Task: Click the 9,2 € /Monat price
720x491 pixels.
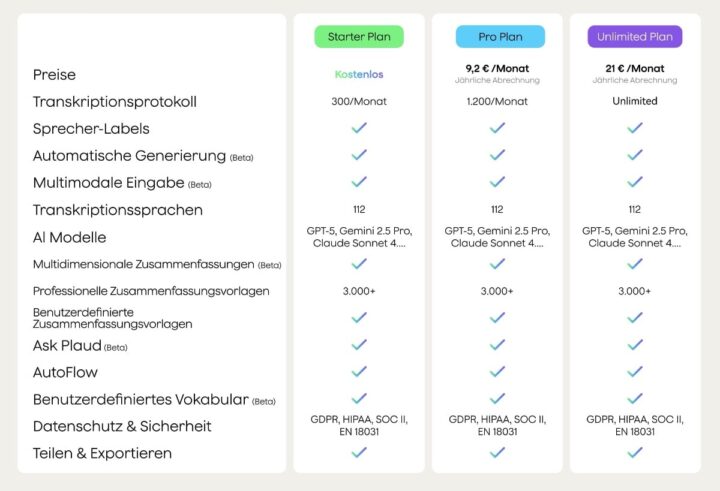Action: (x=497, y=69)
